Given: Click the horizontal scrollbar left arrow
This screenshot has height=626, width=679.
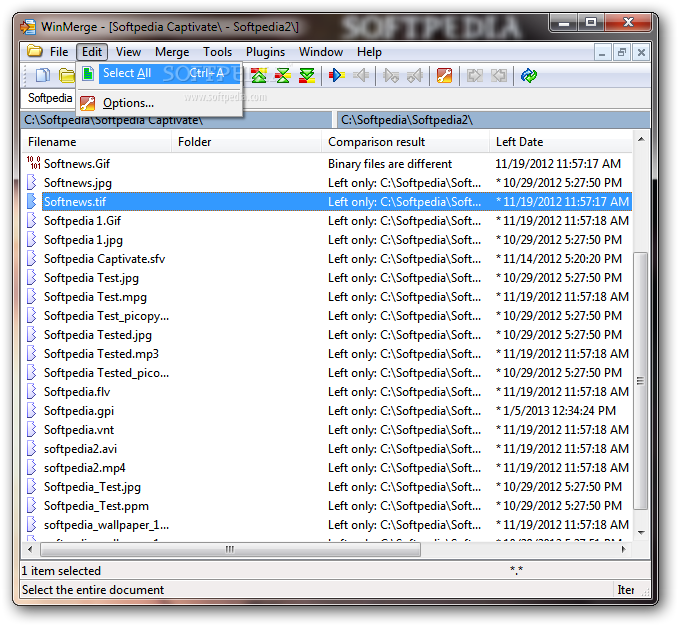Looking at the screenshot, I should [x=30, y=549].
